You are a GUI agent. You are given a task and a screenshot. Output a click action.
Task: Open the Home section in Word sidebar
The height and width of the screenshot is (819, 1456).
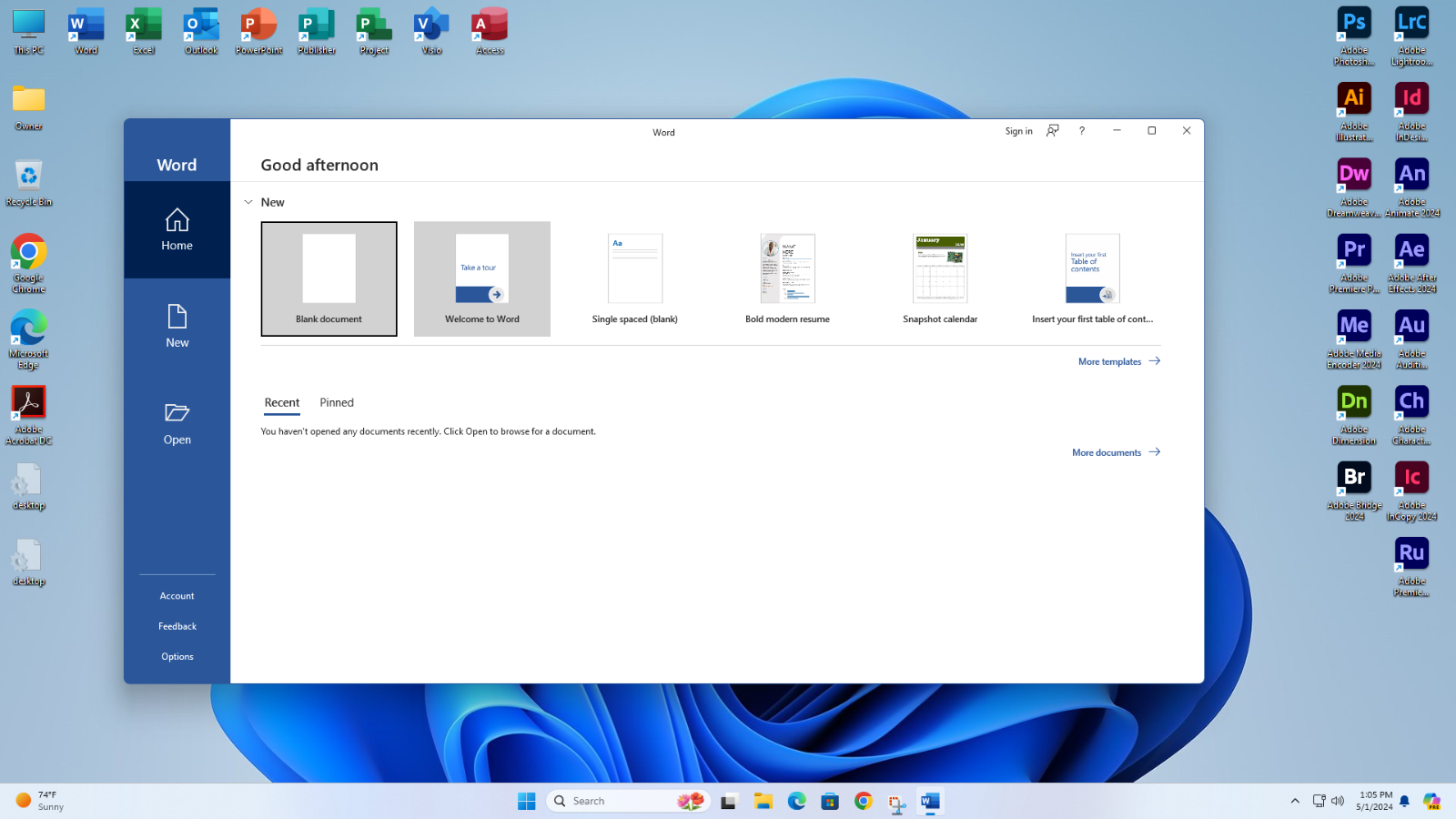coord(177,230)
